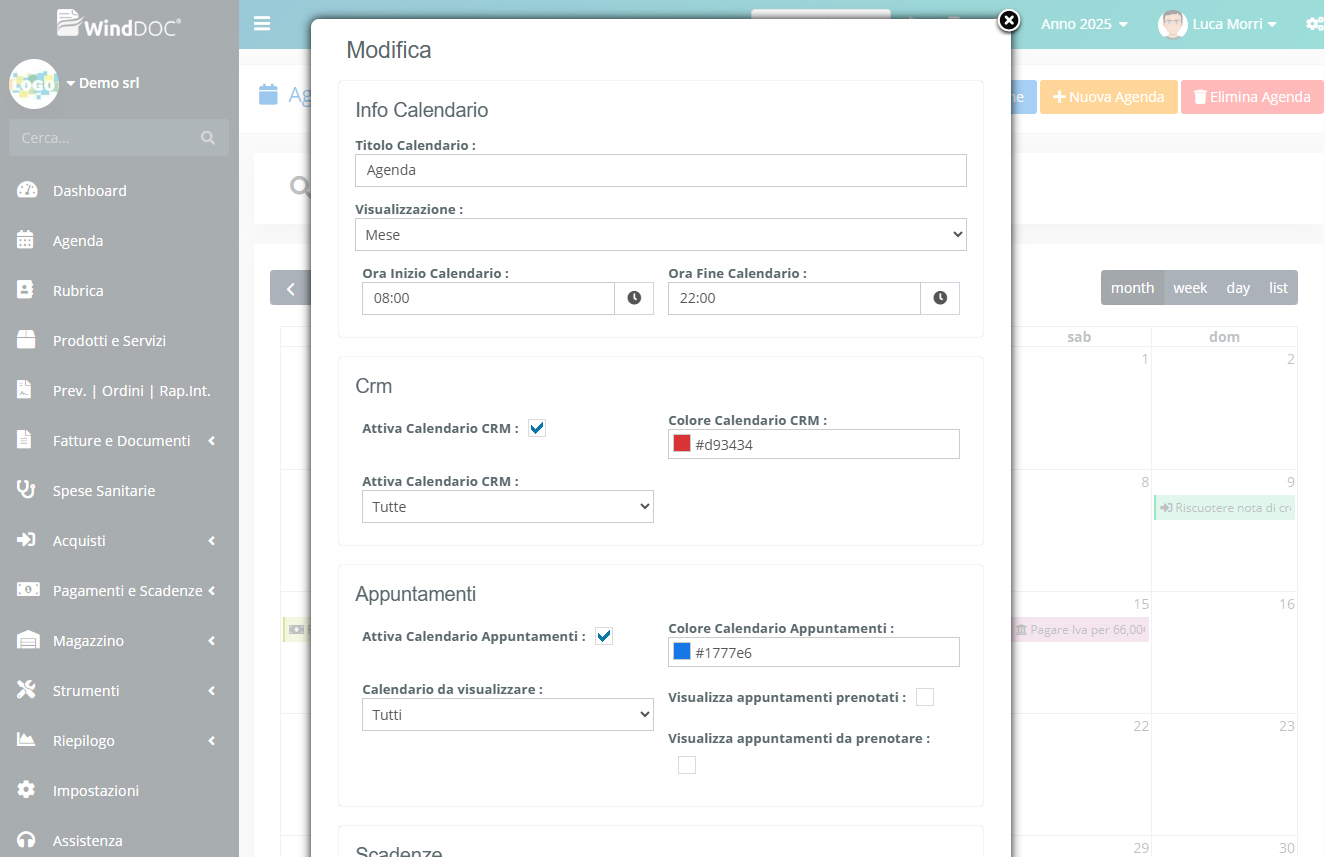Click the Nuova Agenda button
The height and width of the screenshot is (857, 1325).
(1108, 97)
